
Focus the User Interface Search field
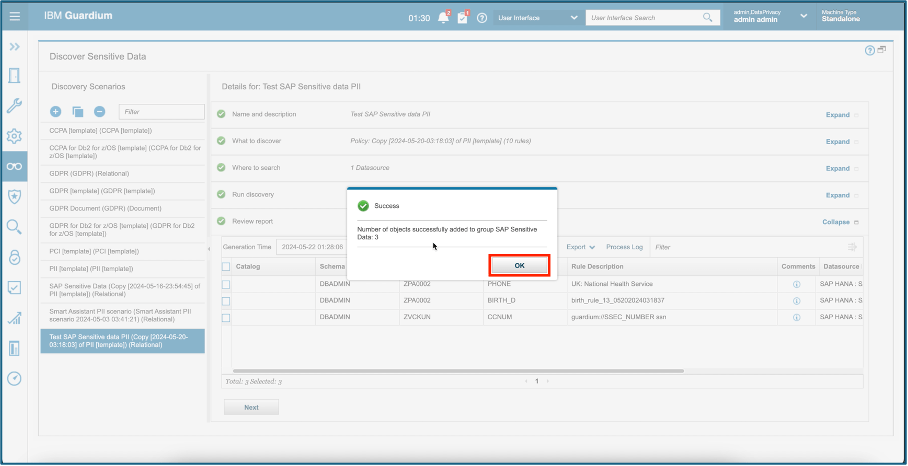643,18
